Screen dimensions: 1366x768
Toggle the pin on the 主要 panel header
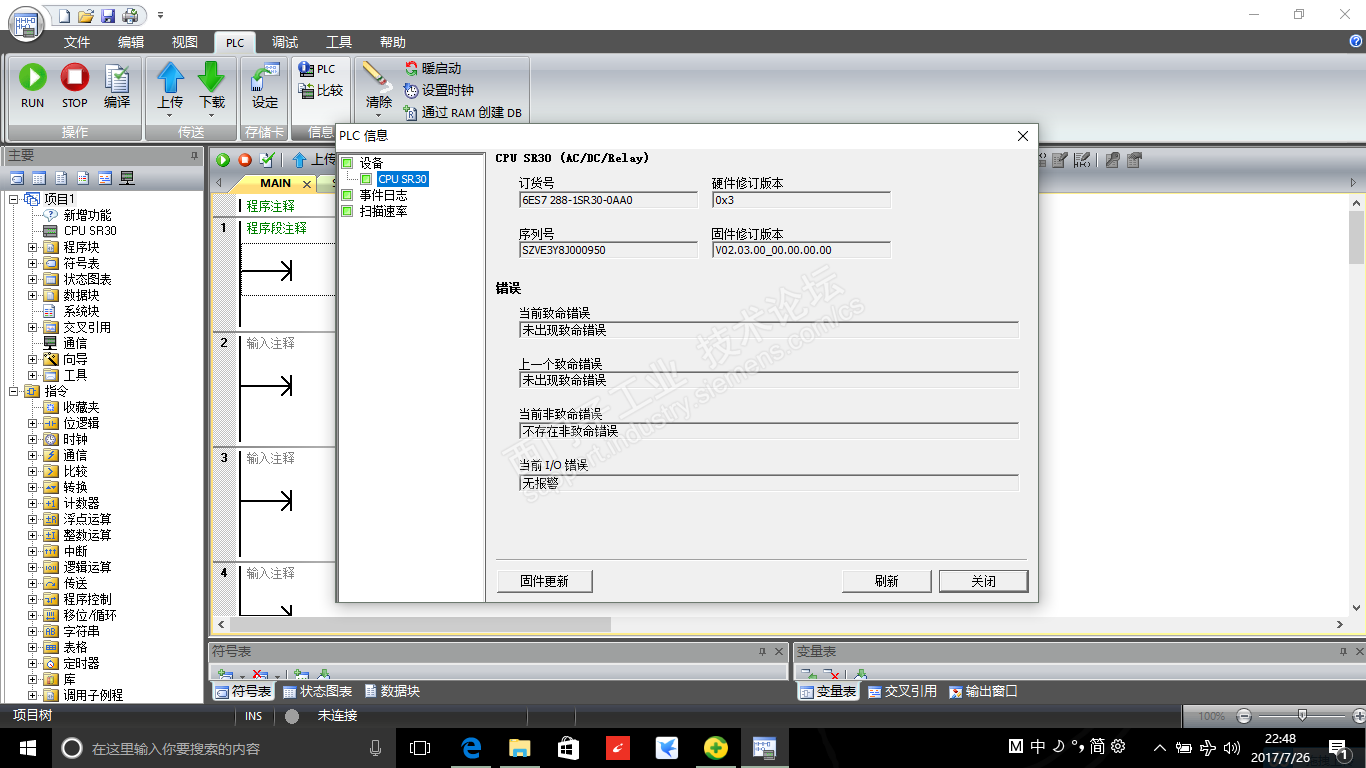(x=195, y=156)
